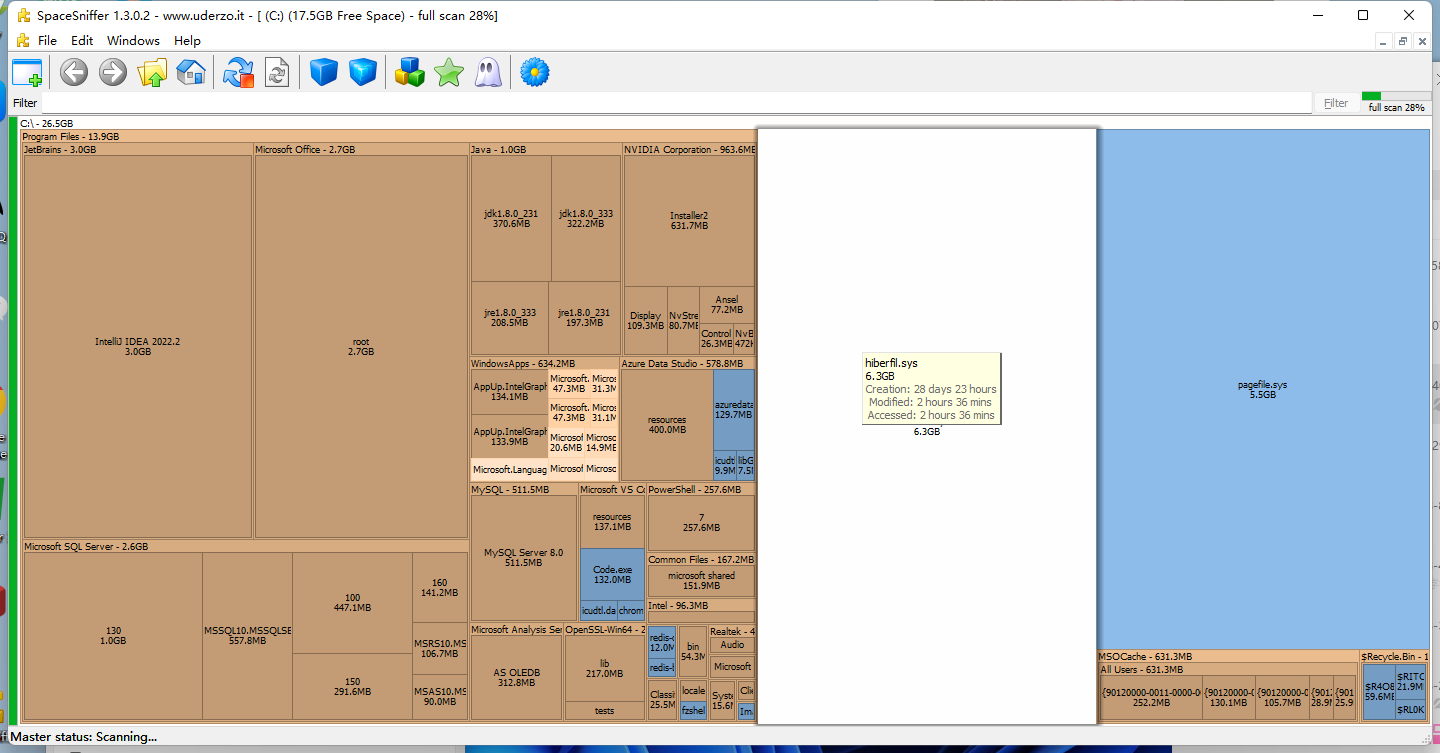This screenshot has width=1440, height=753.
Task: Select the Ansel 77.2MB block
Action: point(726,305)
